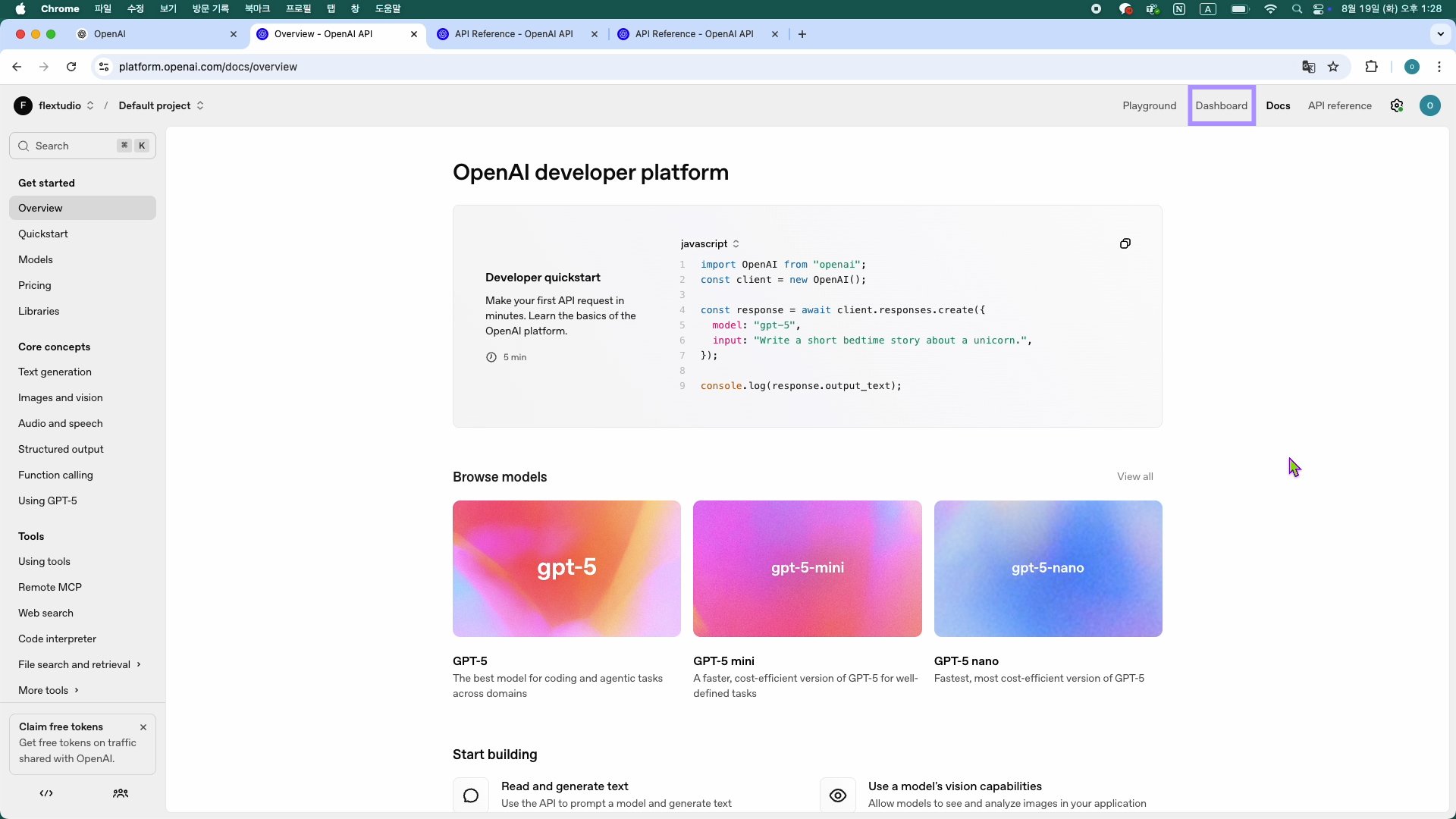1456x819 pixels.
Task: Open the Playground from the top navigation
Action: (1149, 105)
